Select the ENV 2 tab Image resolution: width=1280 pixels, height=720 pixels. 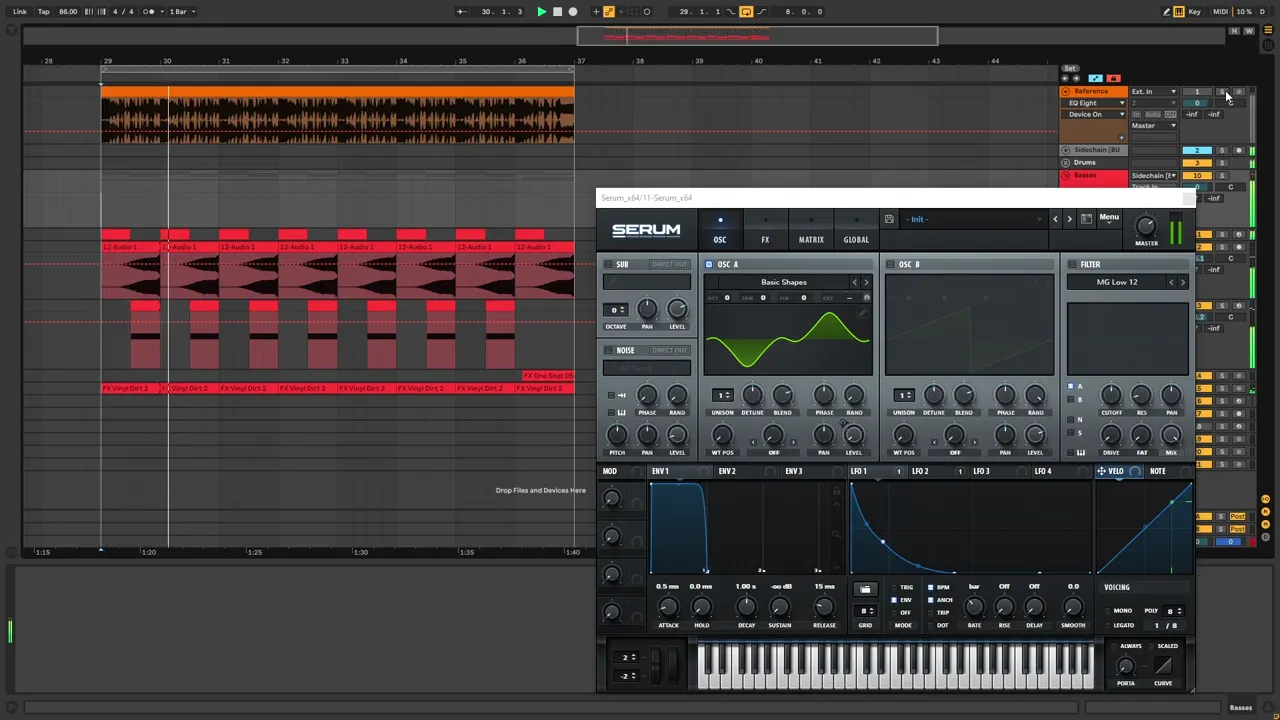(x=727, y=471)
